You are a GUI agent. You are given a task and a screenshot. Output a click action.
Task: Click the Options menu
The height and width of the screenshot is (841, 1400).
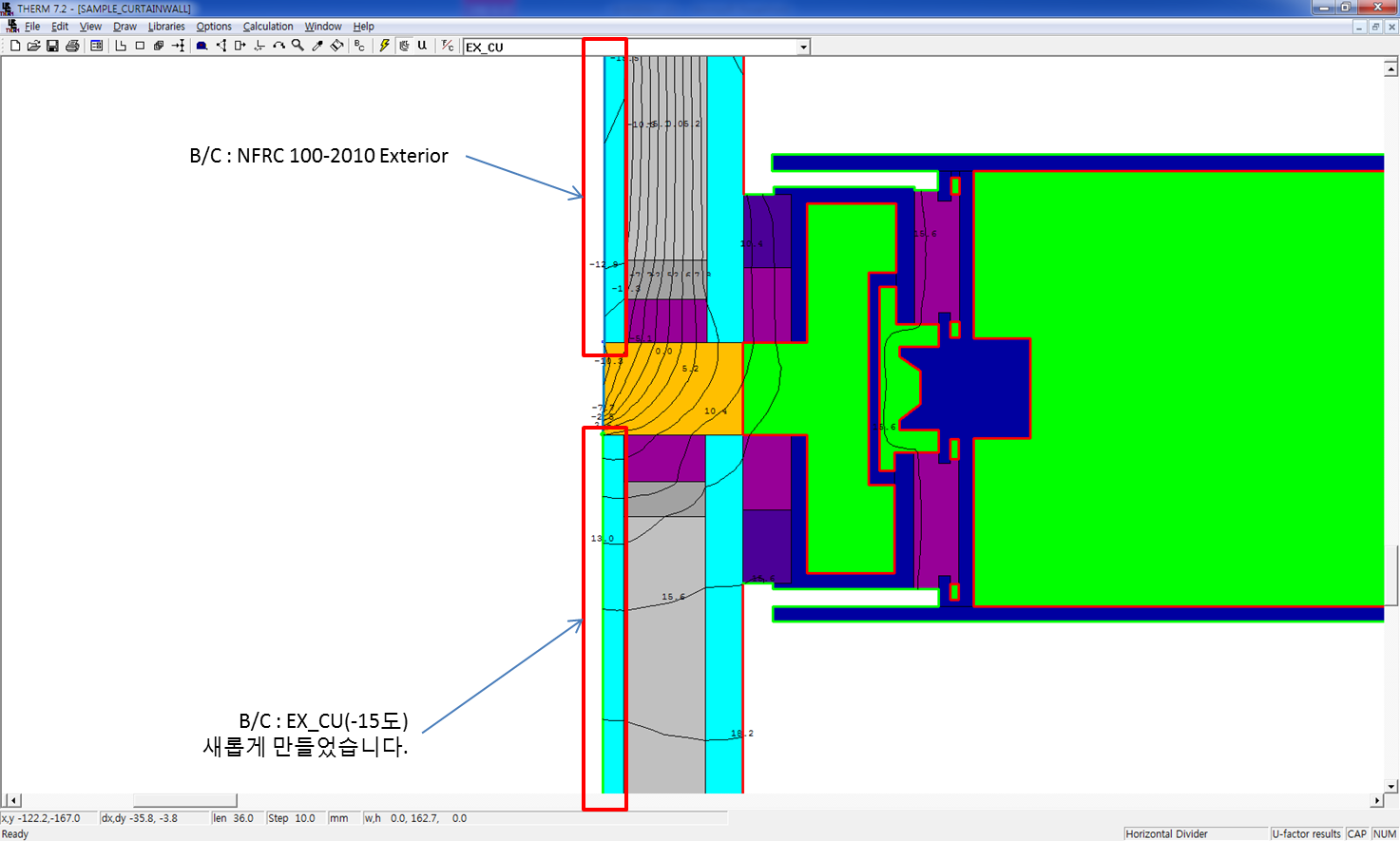pyautogui.click(x=214, y=27)
